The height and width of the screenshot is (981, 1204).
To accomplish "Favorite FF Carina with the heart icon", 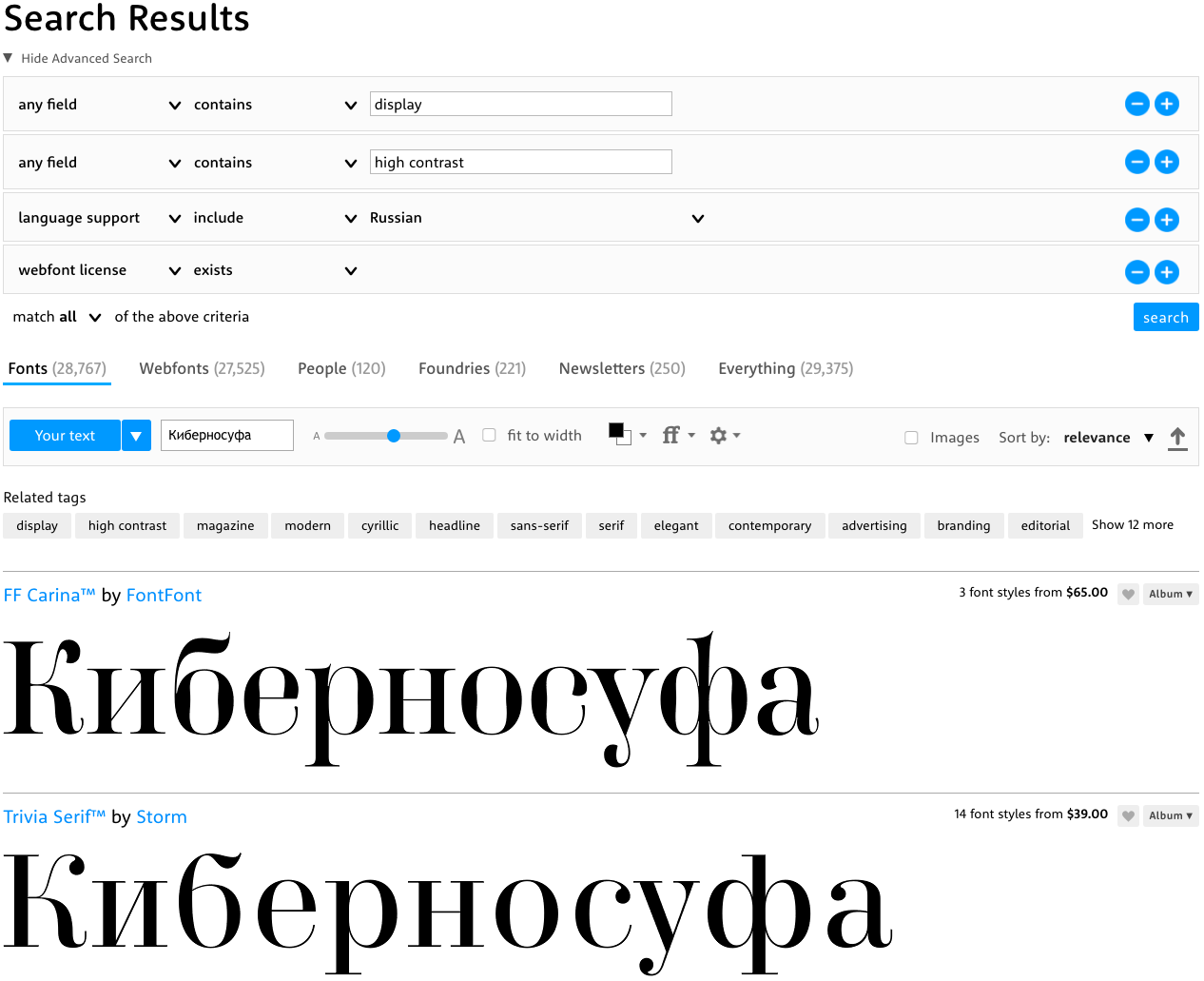I will coord(1128,595).
